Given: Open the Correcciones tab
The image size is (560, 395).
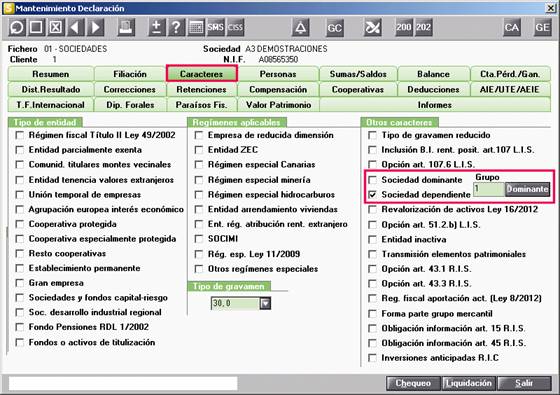Looking at the screenshot, I should click(130, 89).
